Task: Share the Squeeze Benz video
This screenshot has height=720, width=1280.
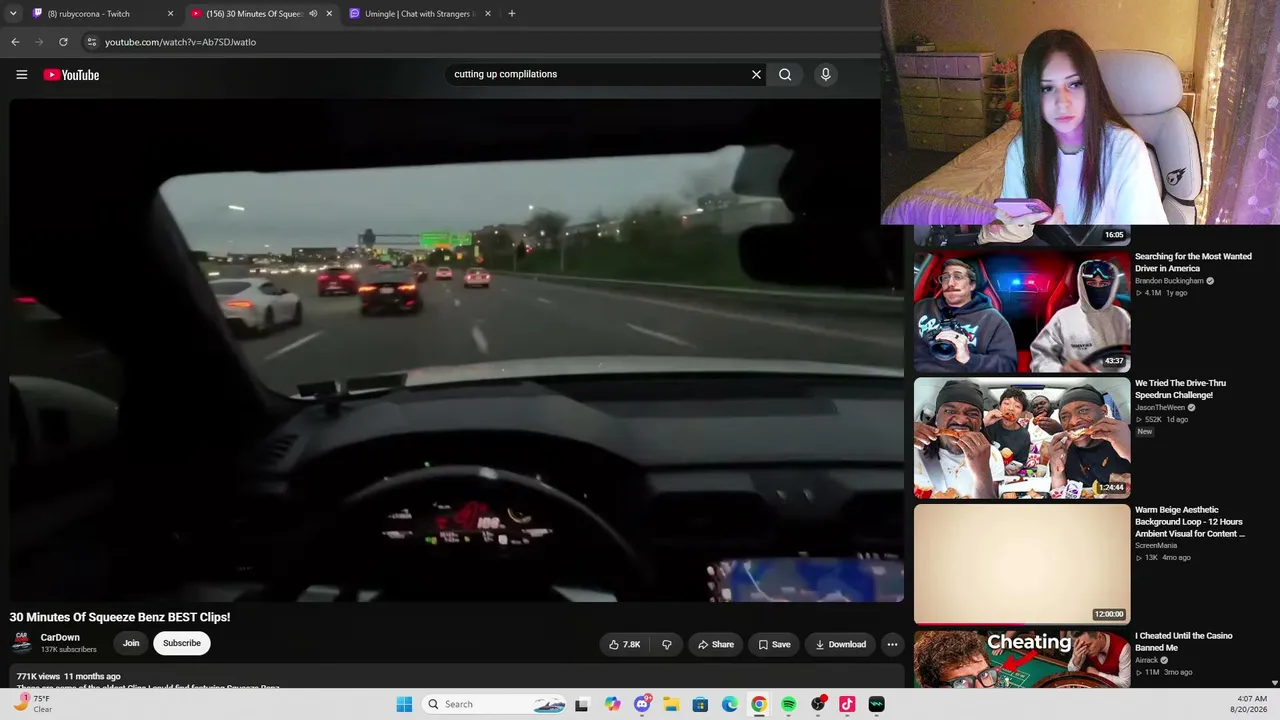Action: coord(716,644)
